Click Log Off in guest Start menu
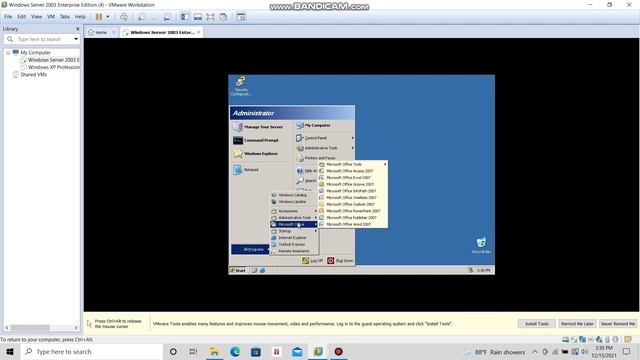640x360 pixels. click(312, 260)
